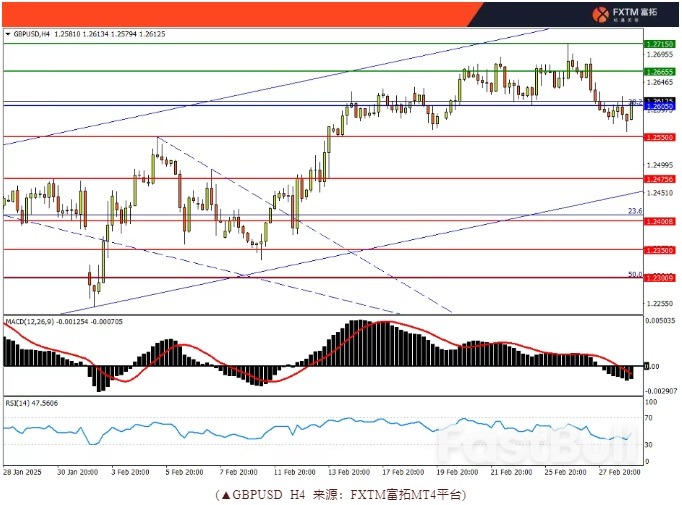The image size is (682, 505).
Task: Click the 13 Feb 20:00 time axis label
Action: tap(348, 470)
